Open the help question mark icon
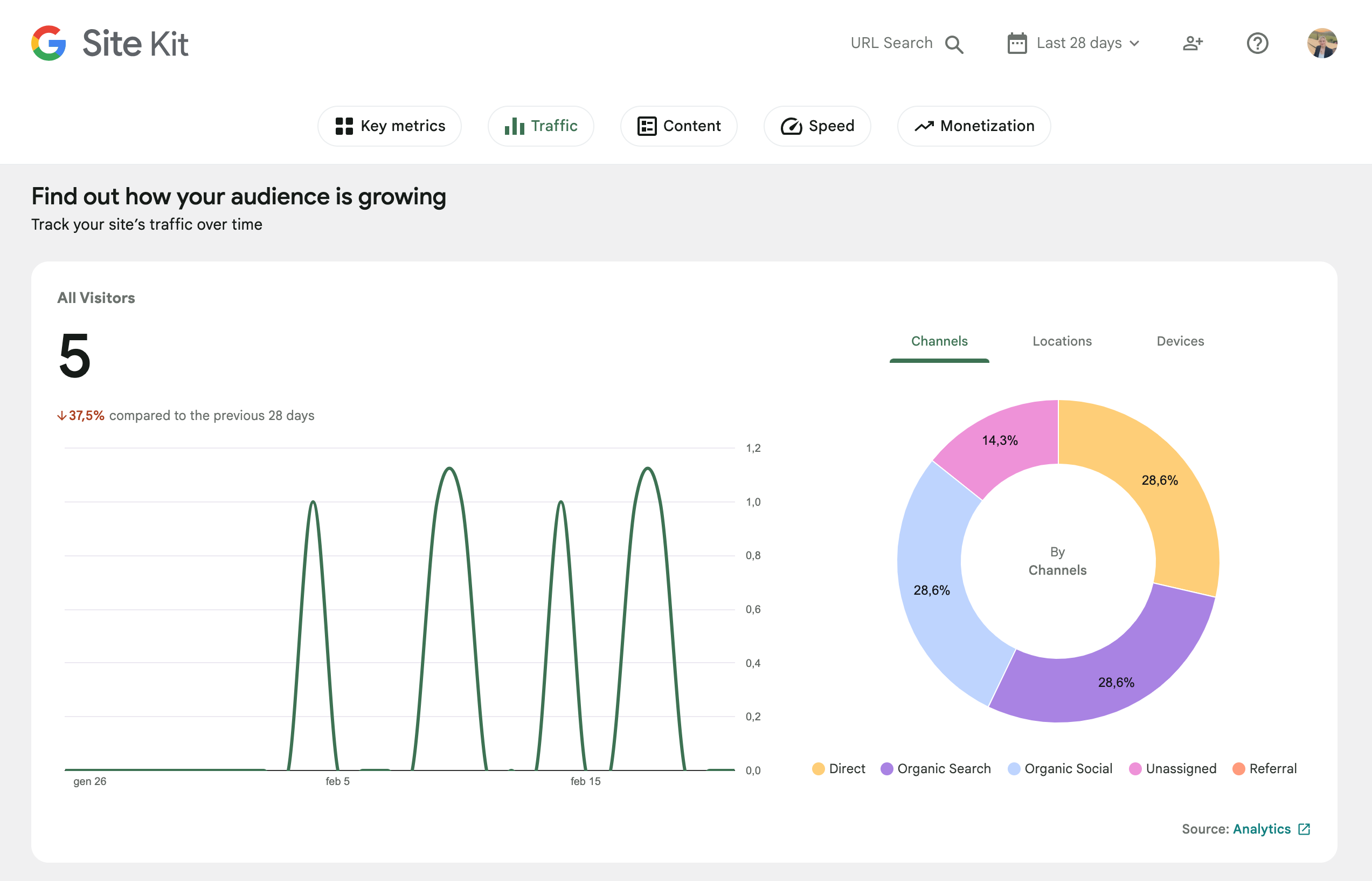1372x881 pixels. tap(1257, 44)
